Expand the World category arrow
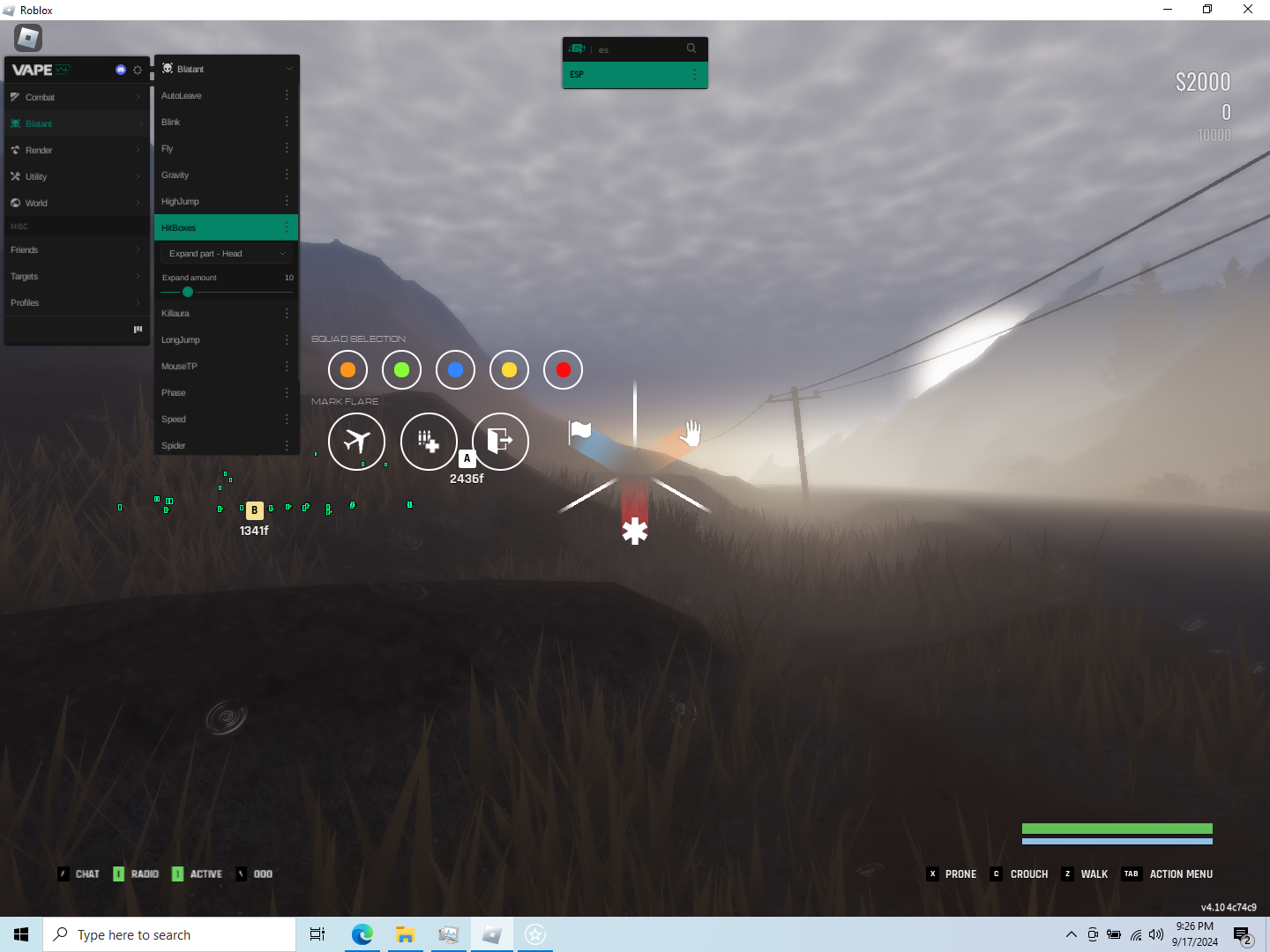The image size is (1270, 952). coord(138,203)
